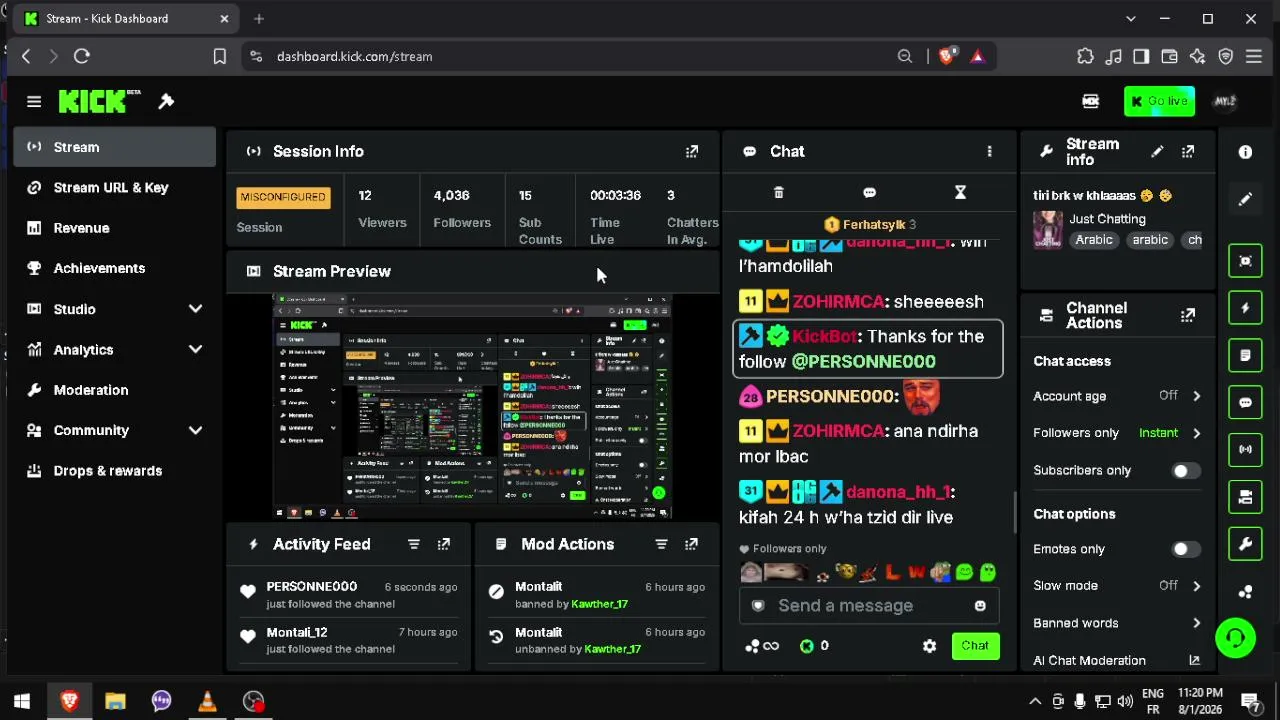Open Stream URL & Key page
This screenshot has width=1280, height=720.
(115, 188)
